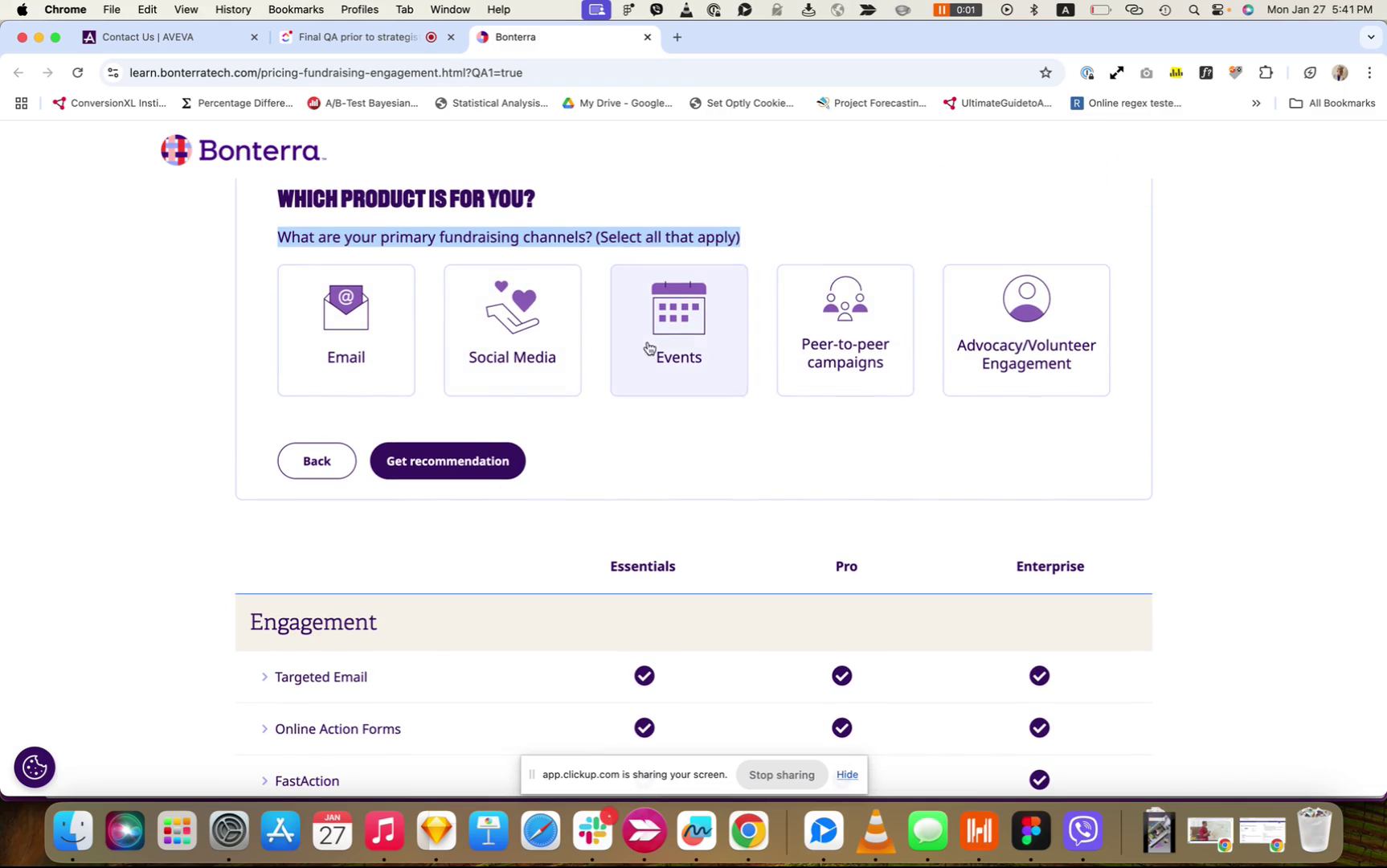This screenshot has height=868, width=1387.
Task: Open the Trash in the Dock
Action: coord(1315,831)
